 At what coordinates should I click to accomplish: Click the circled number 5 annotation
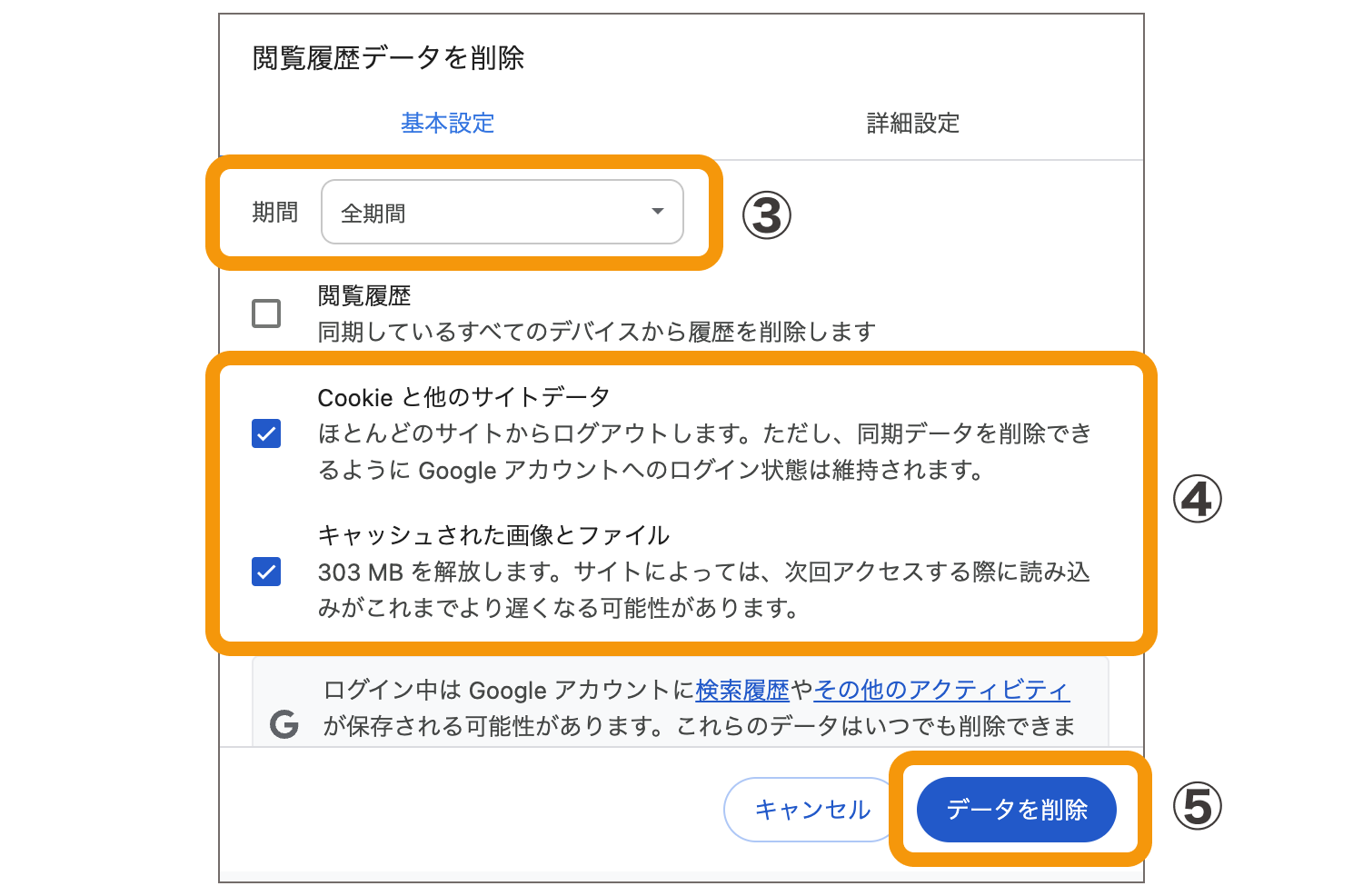tap(1197, 807)
